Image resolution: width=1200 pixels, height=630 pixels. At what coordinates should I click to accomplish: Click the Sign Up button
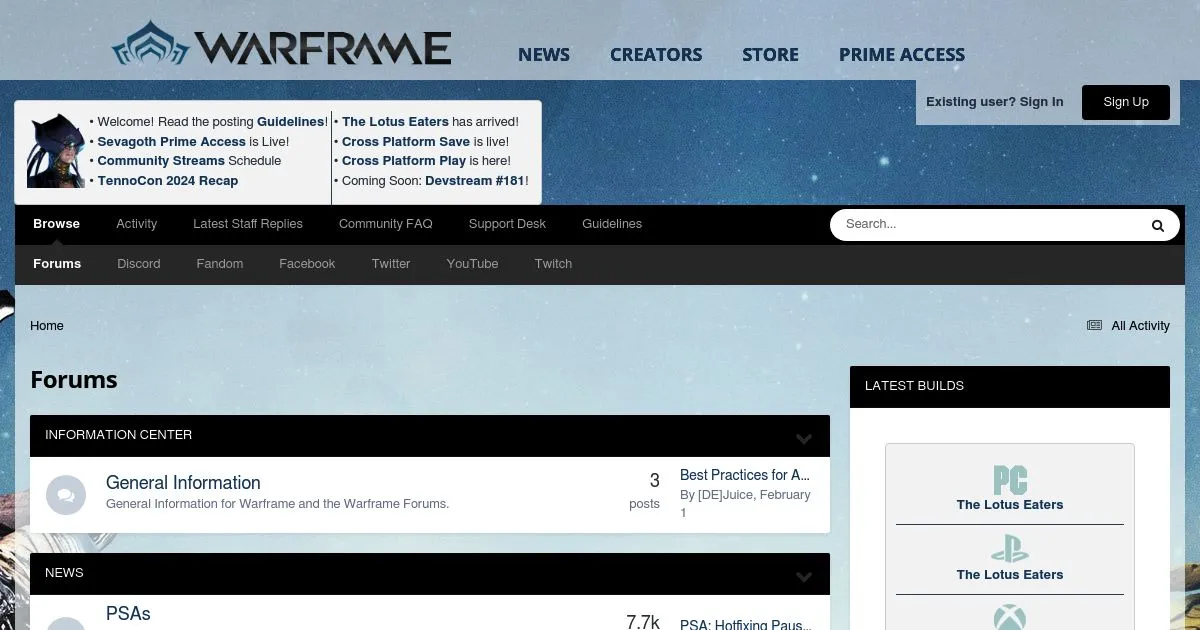[1126, 102]
